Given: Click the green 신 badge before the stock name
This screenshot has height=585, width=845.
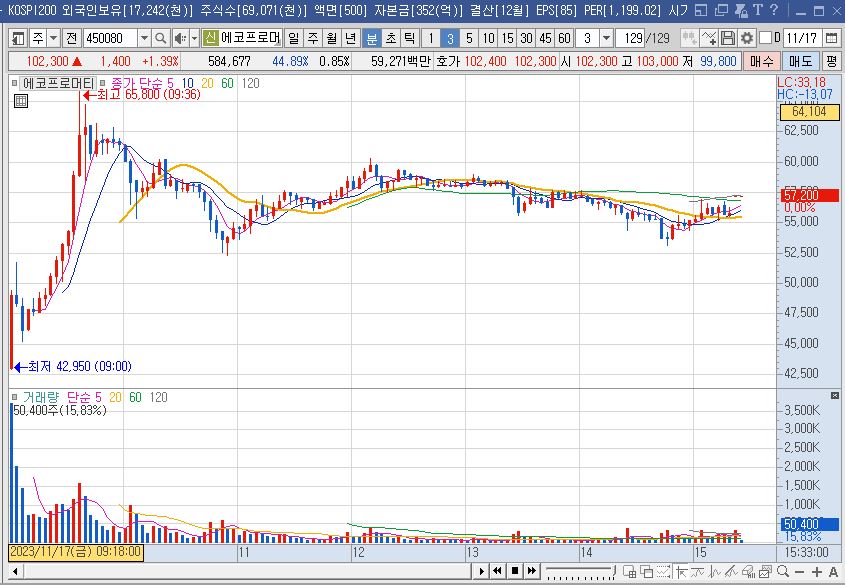Looking at the screenshot, I should (x=210, y=38).
